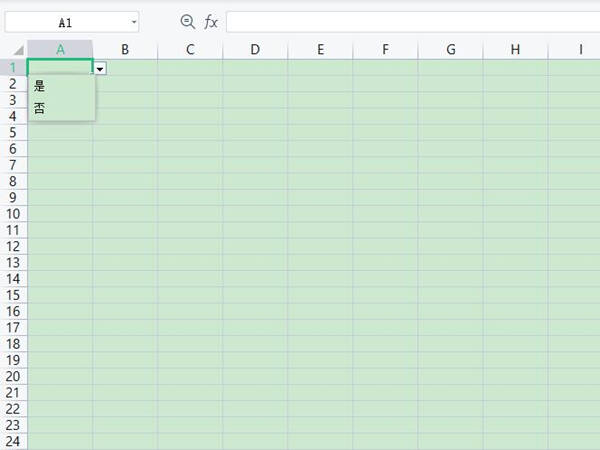Select column B header
This screenshot has width=600, height=450.
(x=125, y=50)
